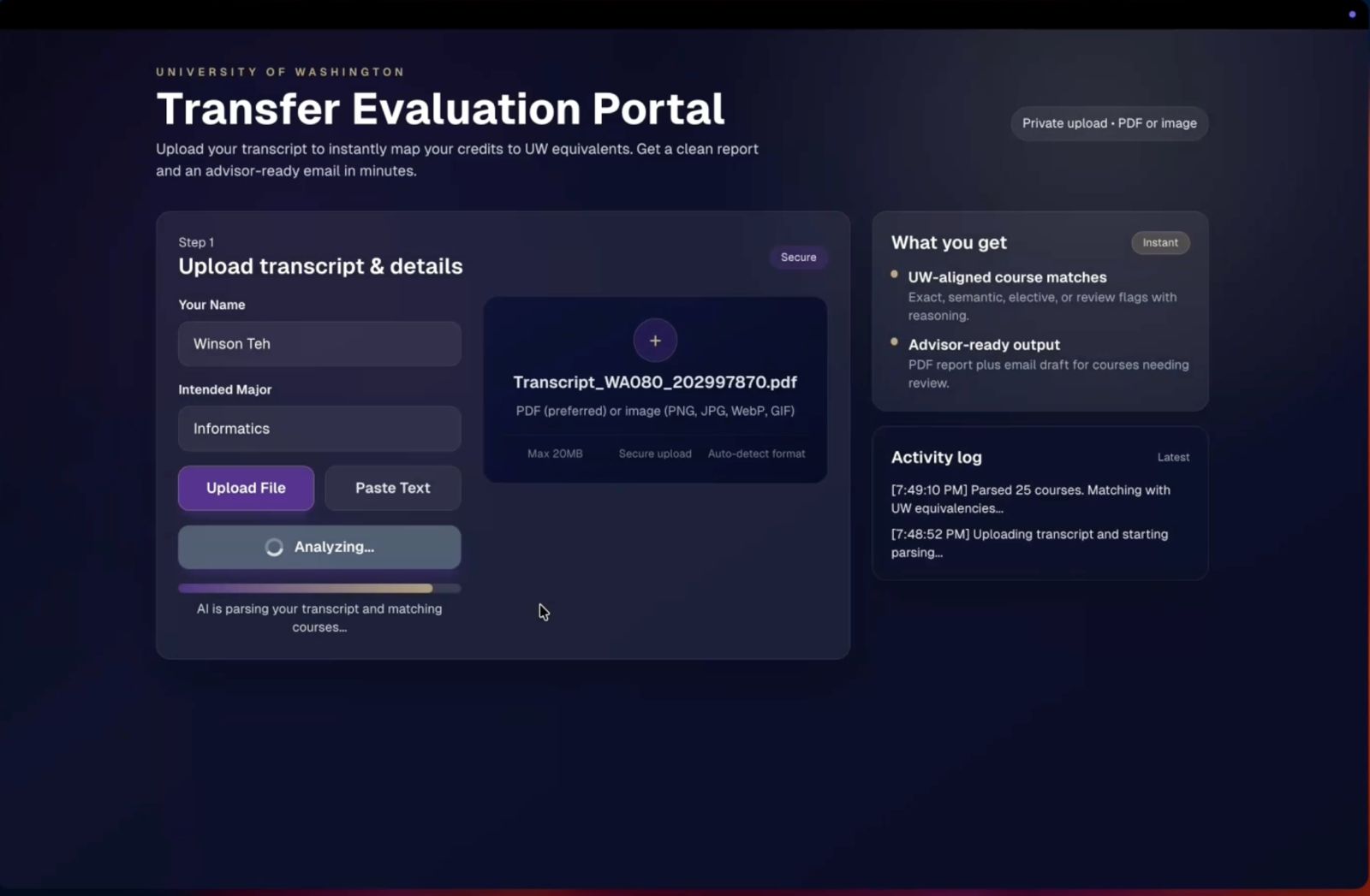Viewport: 1370px width, 896px height.
Task: Click the PDF (preferred) or image formats text
Action: tap(655, 411)
